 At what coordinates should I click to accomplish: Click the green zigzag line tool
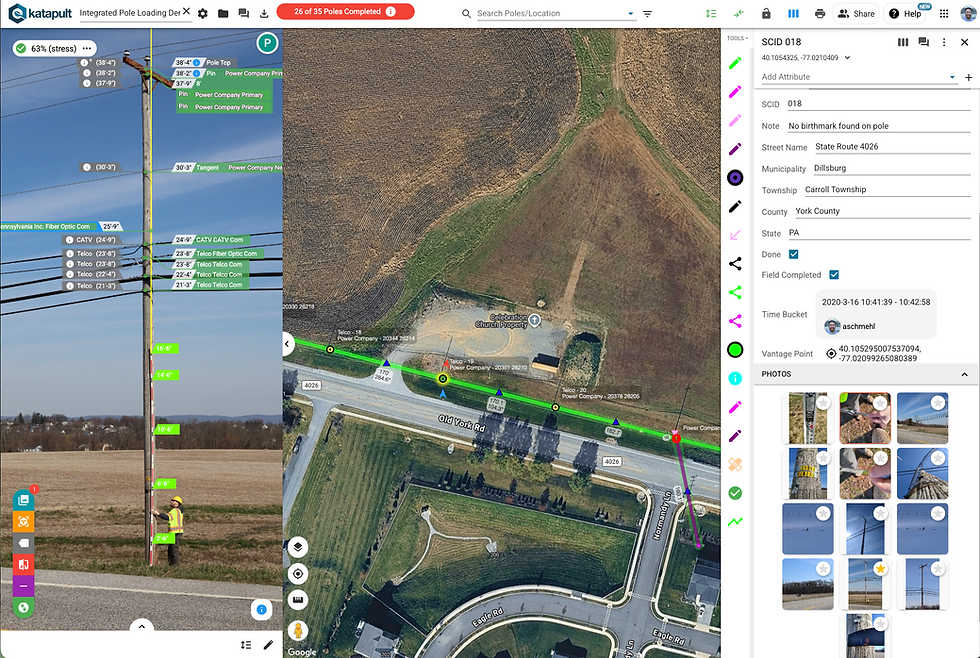(735, 521)
